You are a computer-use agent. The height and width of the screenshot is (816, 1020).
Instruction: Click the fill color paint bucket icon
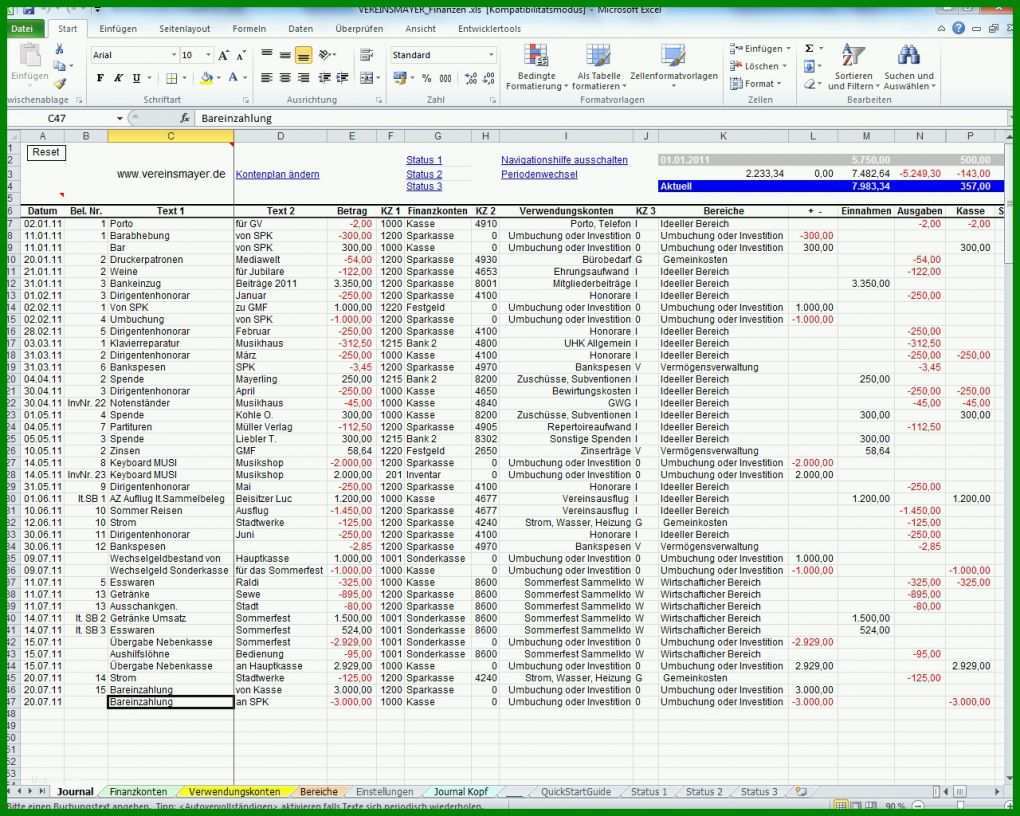206,78
